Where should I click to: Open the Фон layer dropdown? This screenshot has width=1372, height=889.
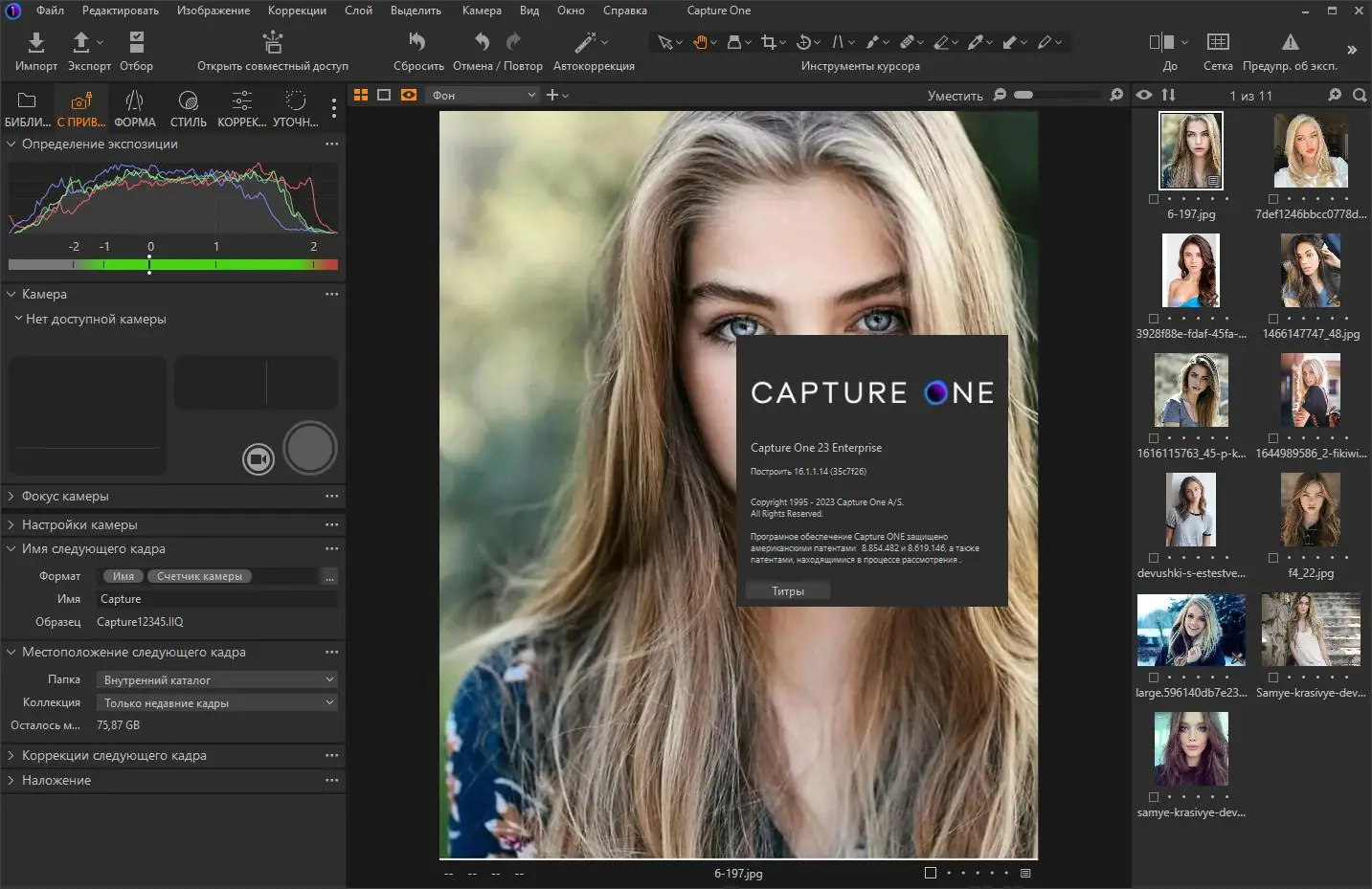tap(483, 95)
